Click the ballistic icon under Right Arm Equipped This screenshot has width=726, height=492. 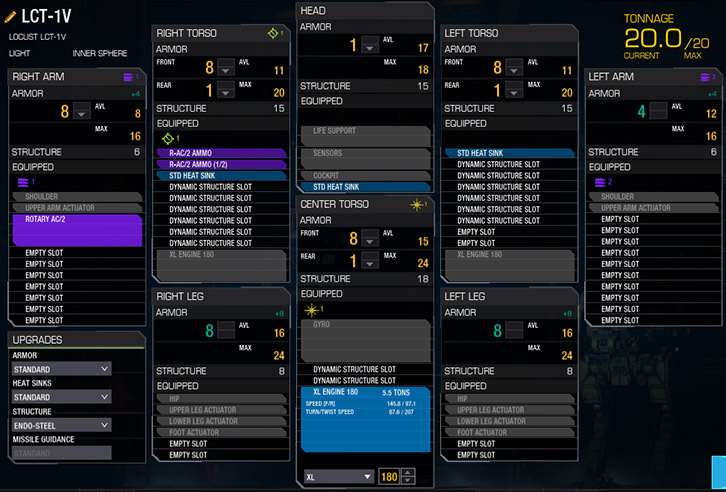[23, 182]
